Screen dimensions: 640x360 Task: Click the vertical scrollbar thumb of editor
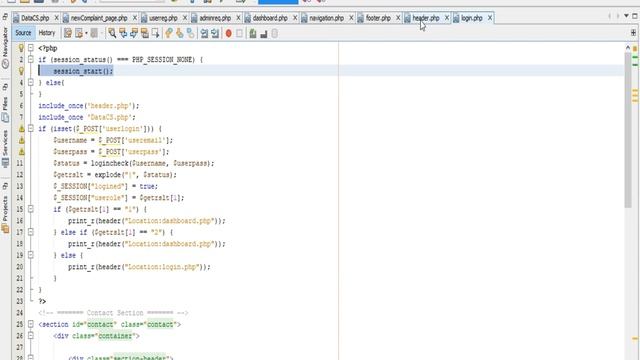click(x=628, y=130)
